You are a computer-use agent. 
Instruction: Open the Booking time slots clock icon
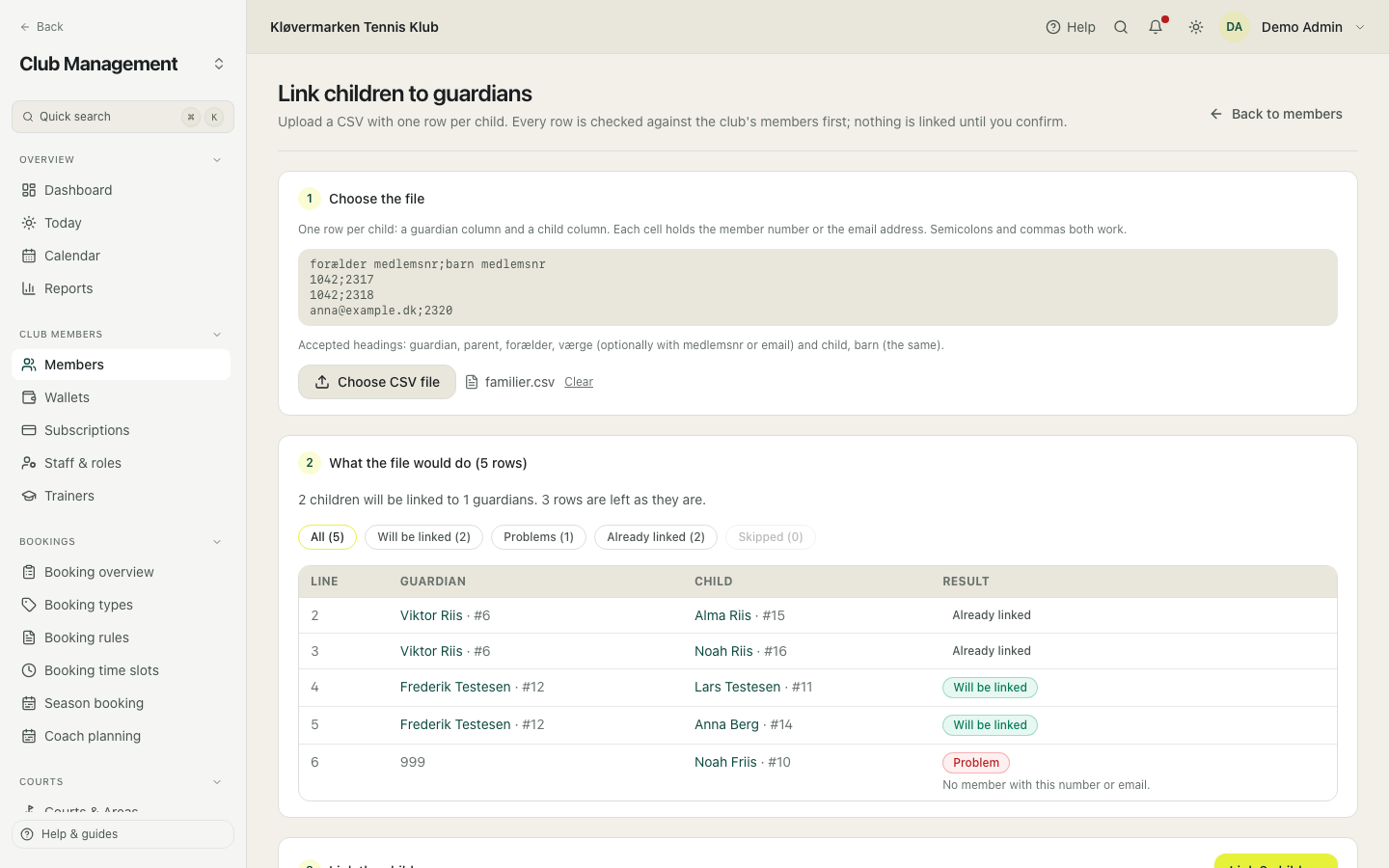tap(29, 670)
